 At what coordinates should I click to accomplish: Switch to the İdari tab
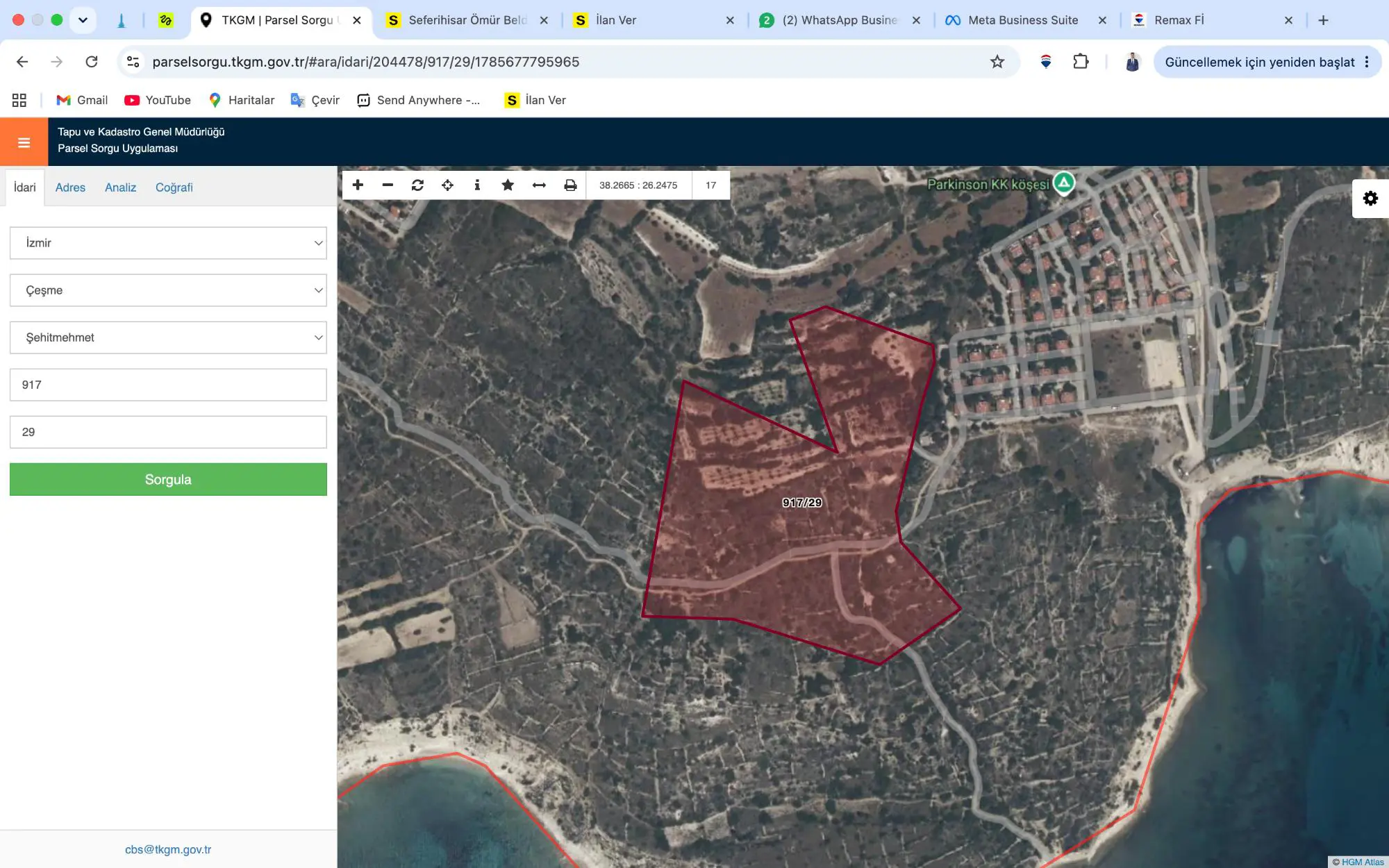[x=25, y=187]
